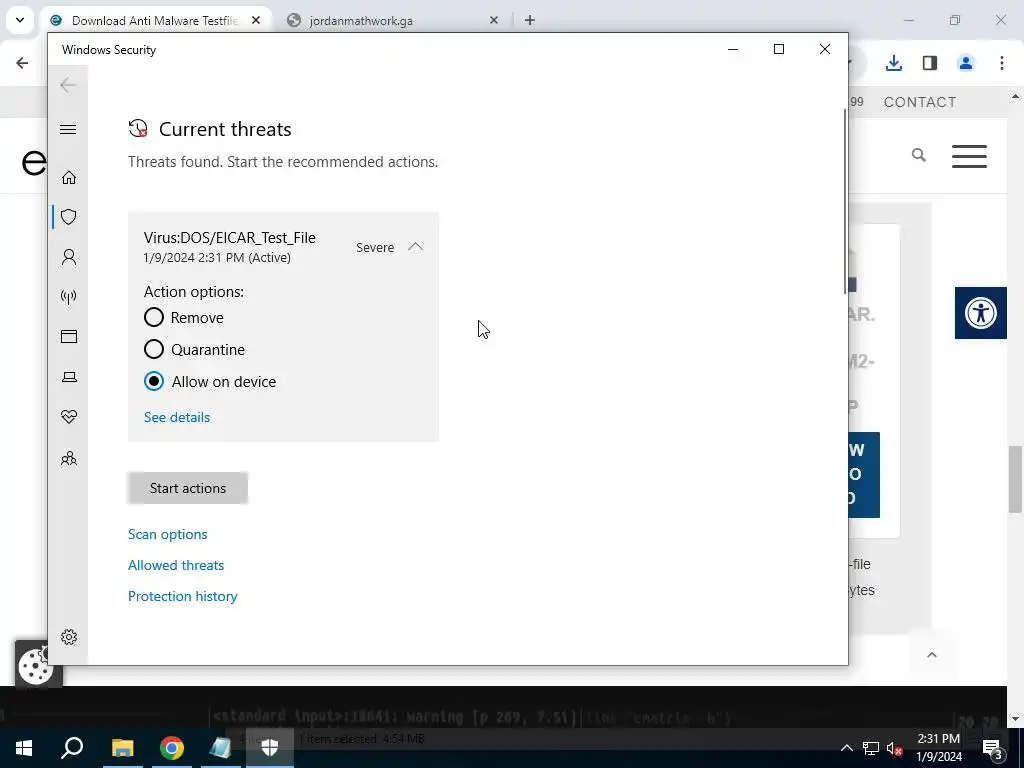
Task: Open Account protection person icon
Action: point(69,257)
